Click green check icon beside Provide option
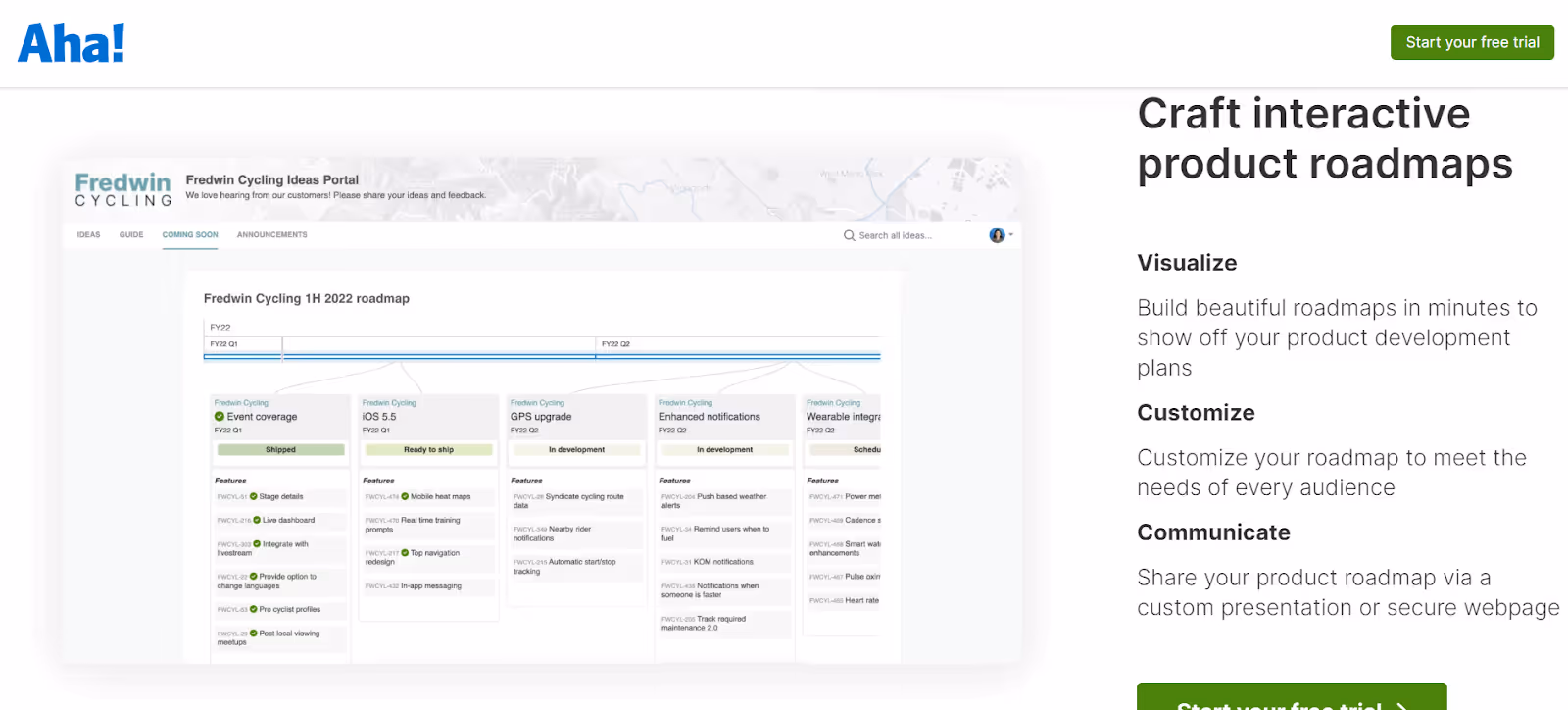 coord(254,577)
